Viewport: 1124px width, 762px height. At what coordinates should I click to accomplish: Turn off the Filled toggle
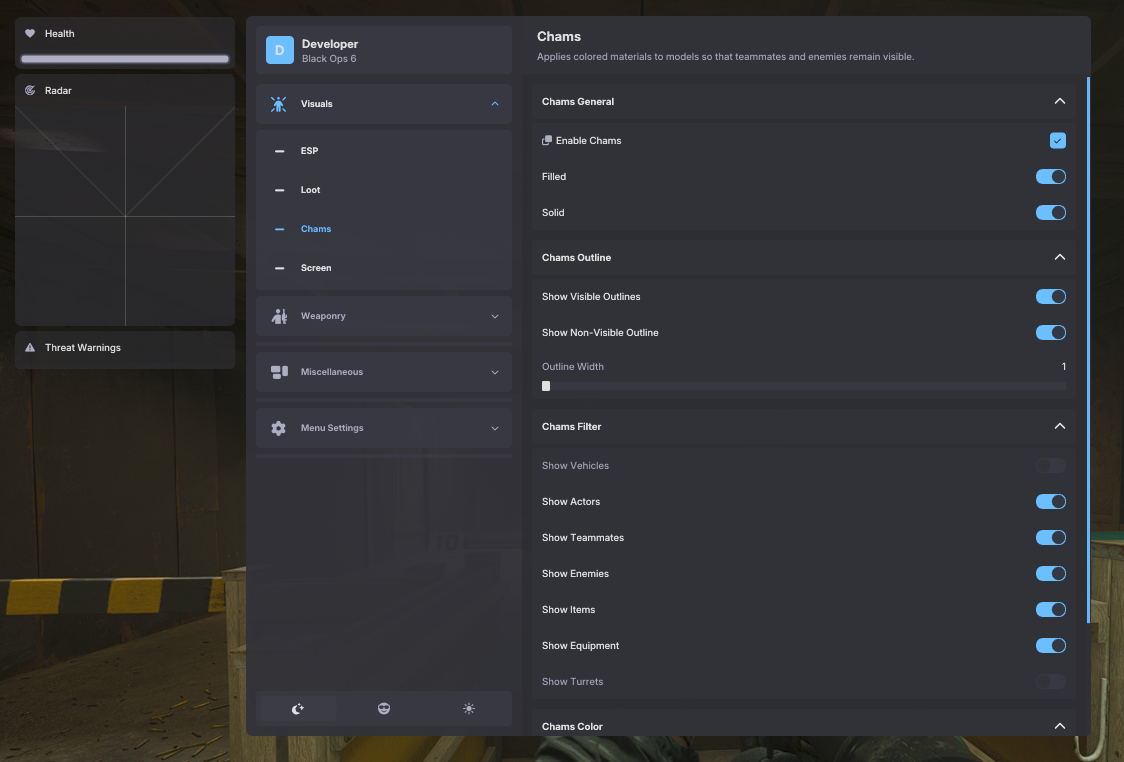(x=1050, y=177)
